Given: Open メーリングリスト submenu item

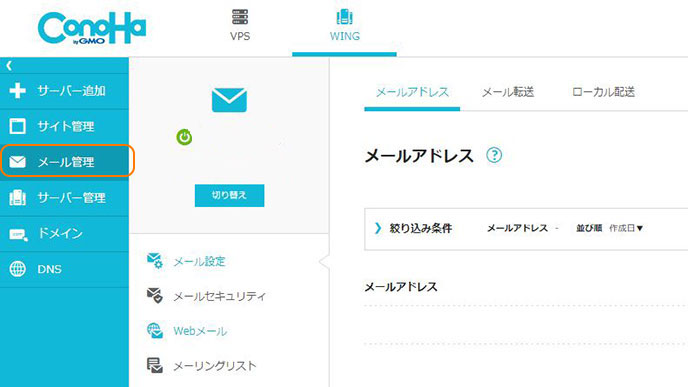Looking at the screenshot, I should (215, 366).
